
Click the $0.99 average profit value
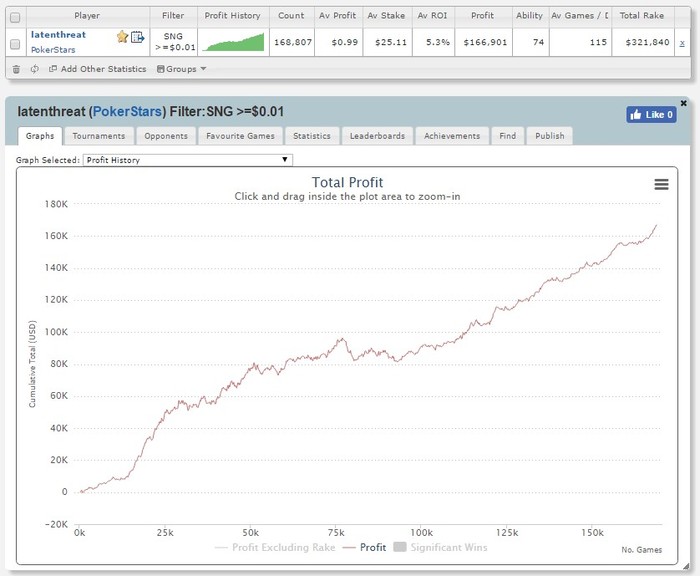[x=345, y=42]
